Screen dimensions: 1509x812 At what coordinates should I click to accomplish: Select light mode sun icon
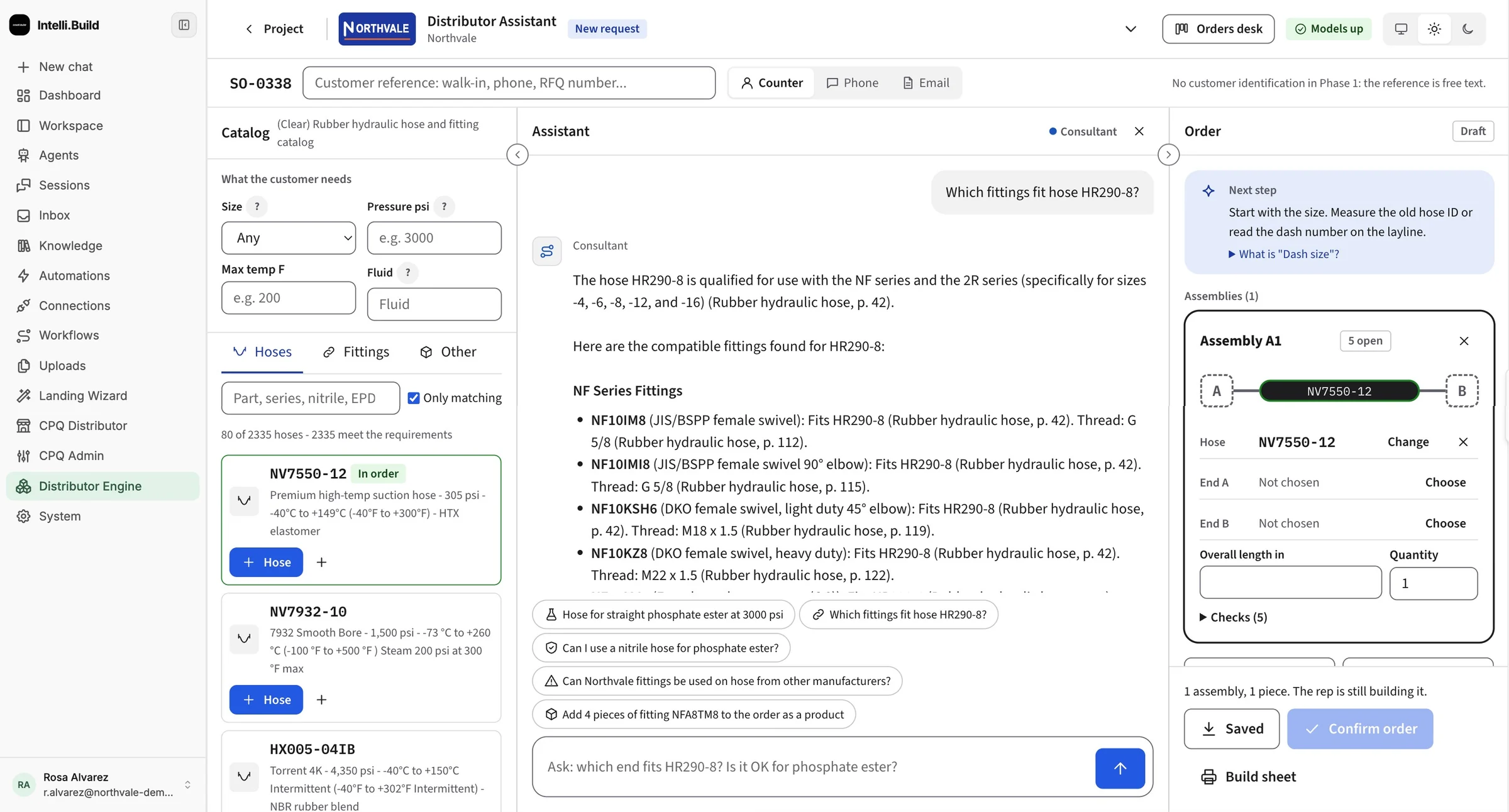[x=1434, y=29]
